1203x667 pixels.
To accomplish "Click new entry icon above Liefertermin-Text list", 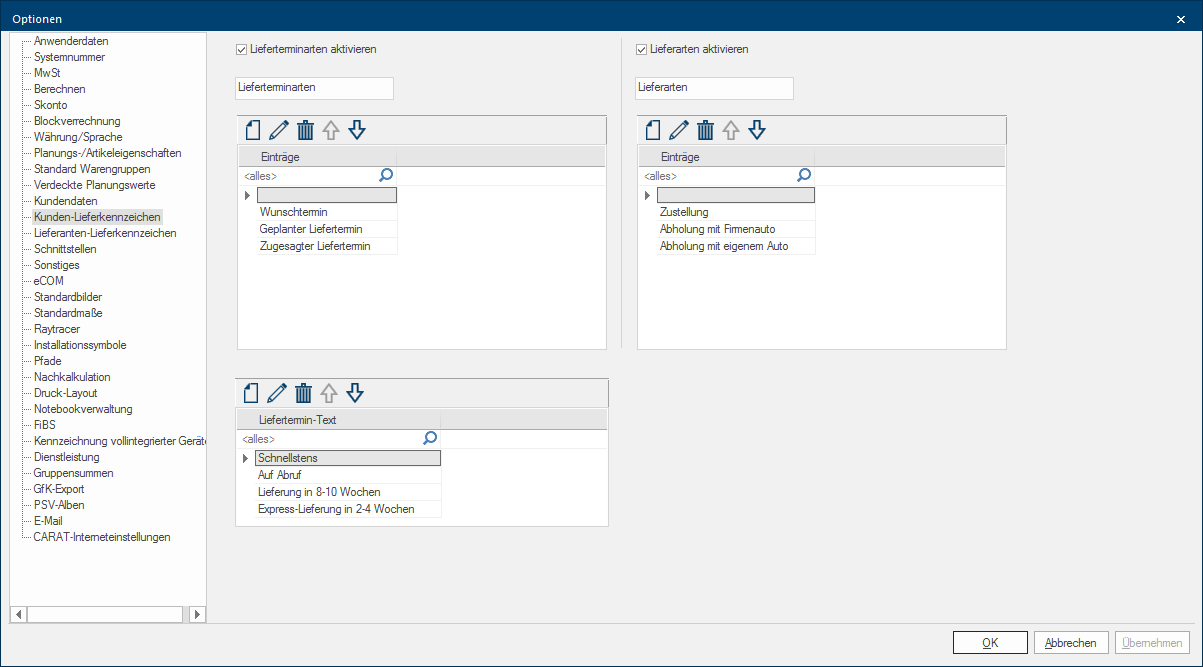I will pyautogui.click(x=252, y=393).
